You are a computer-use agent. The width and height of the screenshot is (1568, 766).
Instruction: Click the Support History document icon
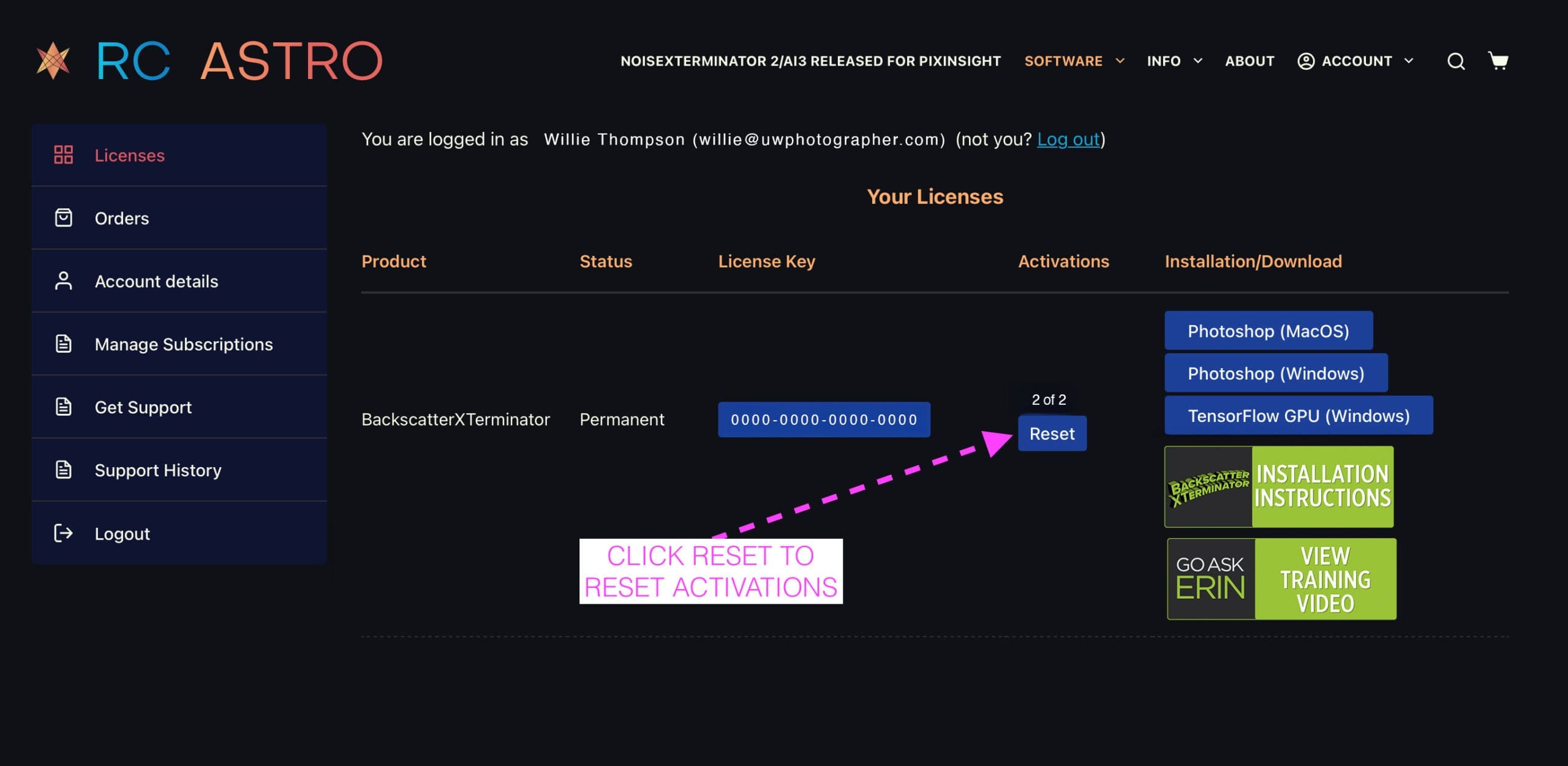pos(64,470)
